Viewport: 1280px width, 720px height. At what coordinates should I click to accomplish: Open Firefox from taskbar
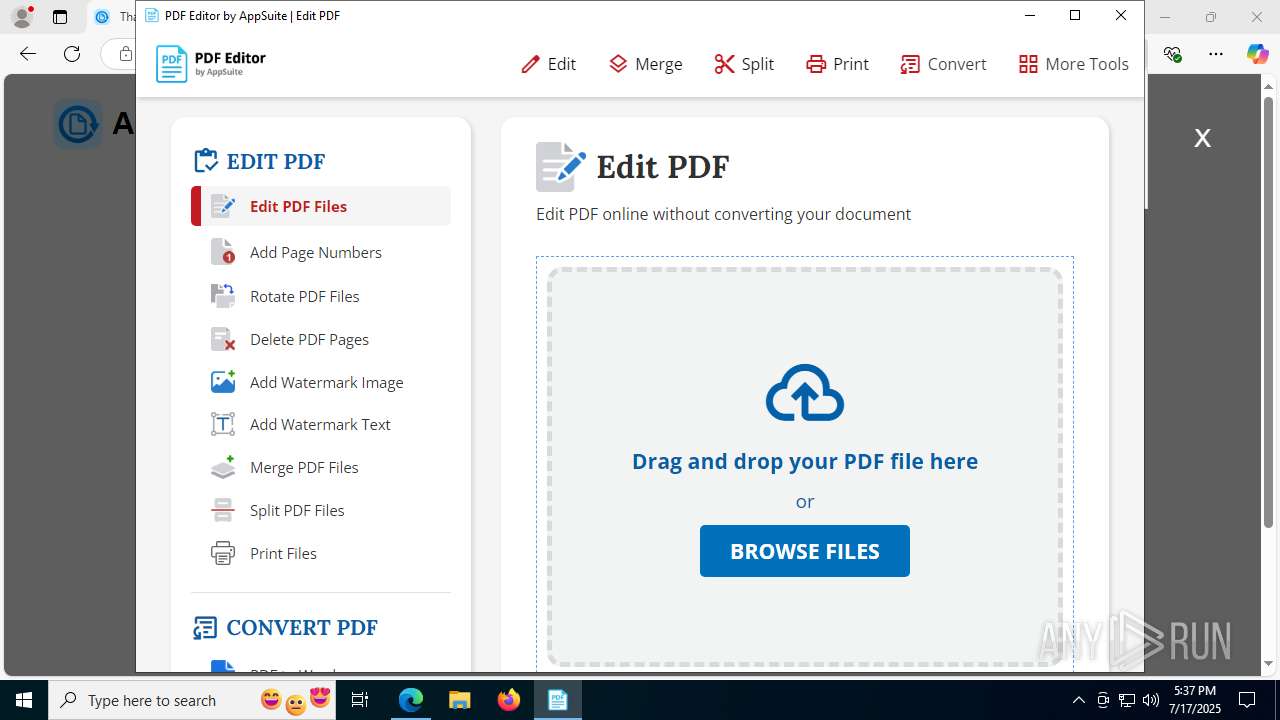tap(509, 700)
